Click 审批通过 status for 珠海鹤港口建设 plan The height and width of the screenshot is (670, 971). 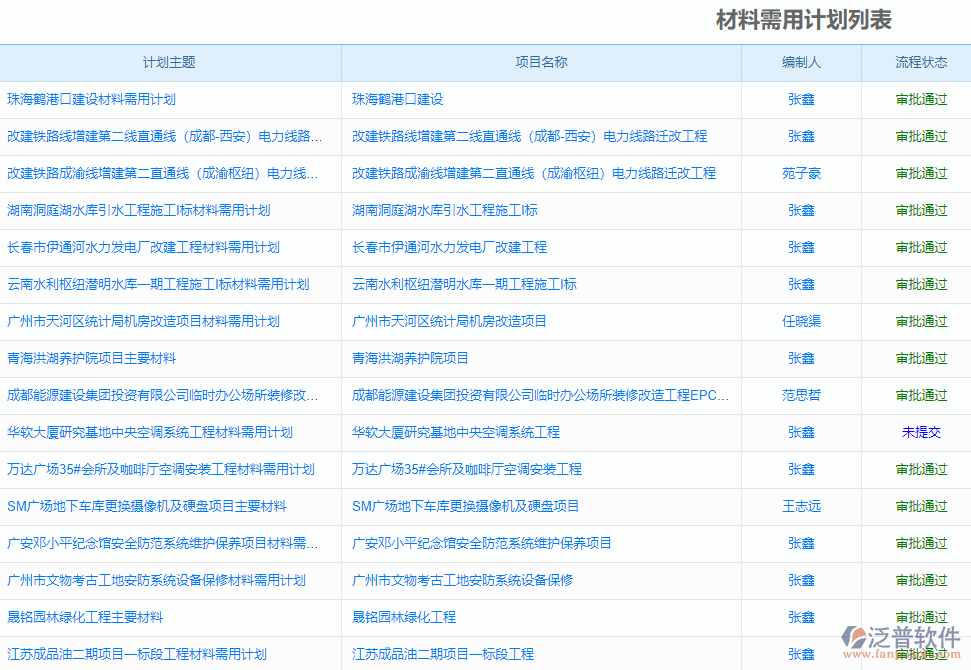919,99
